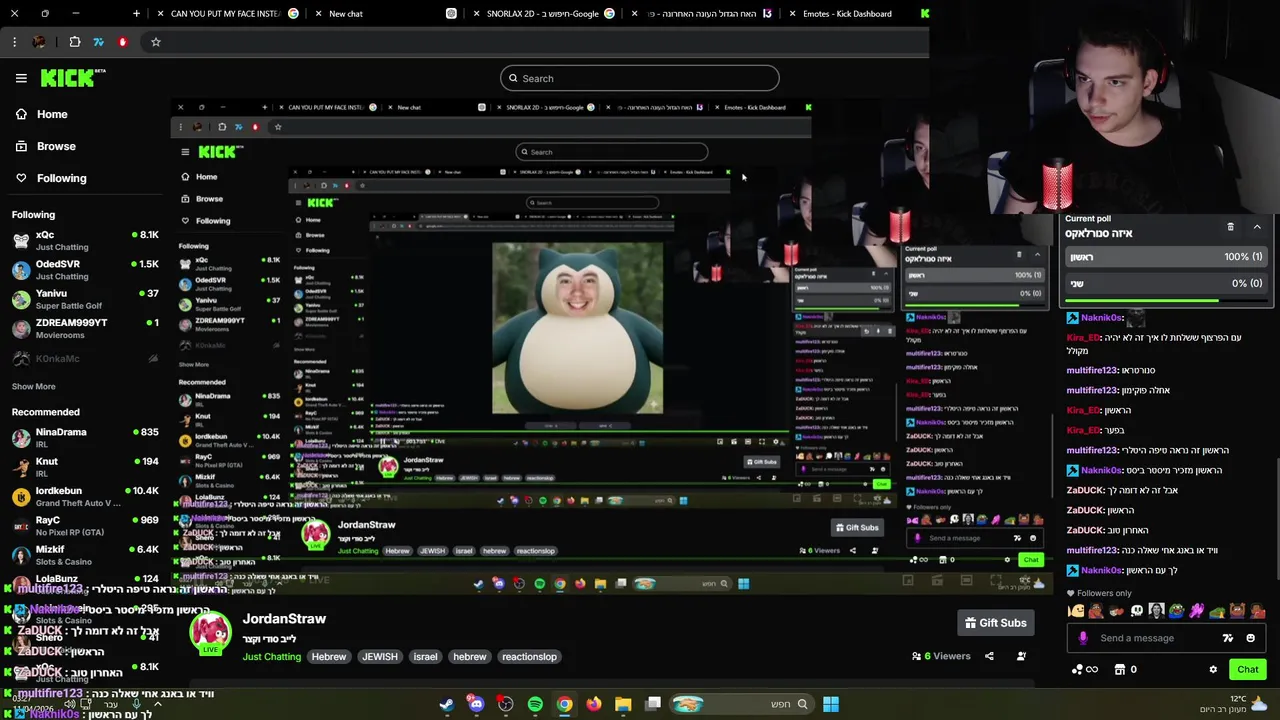Open ZDREAM999YT channel in the sidebar

point(85,328)
